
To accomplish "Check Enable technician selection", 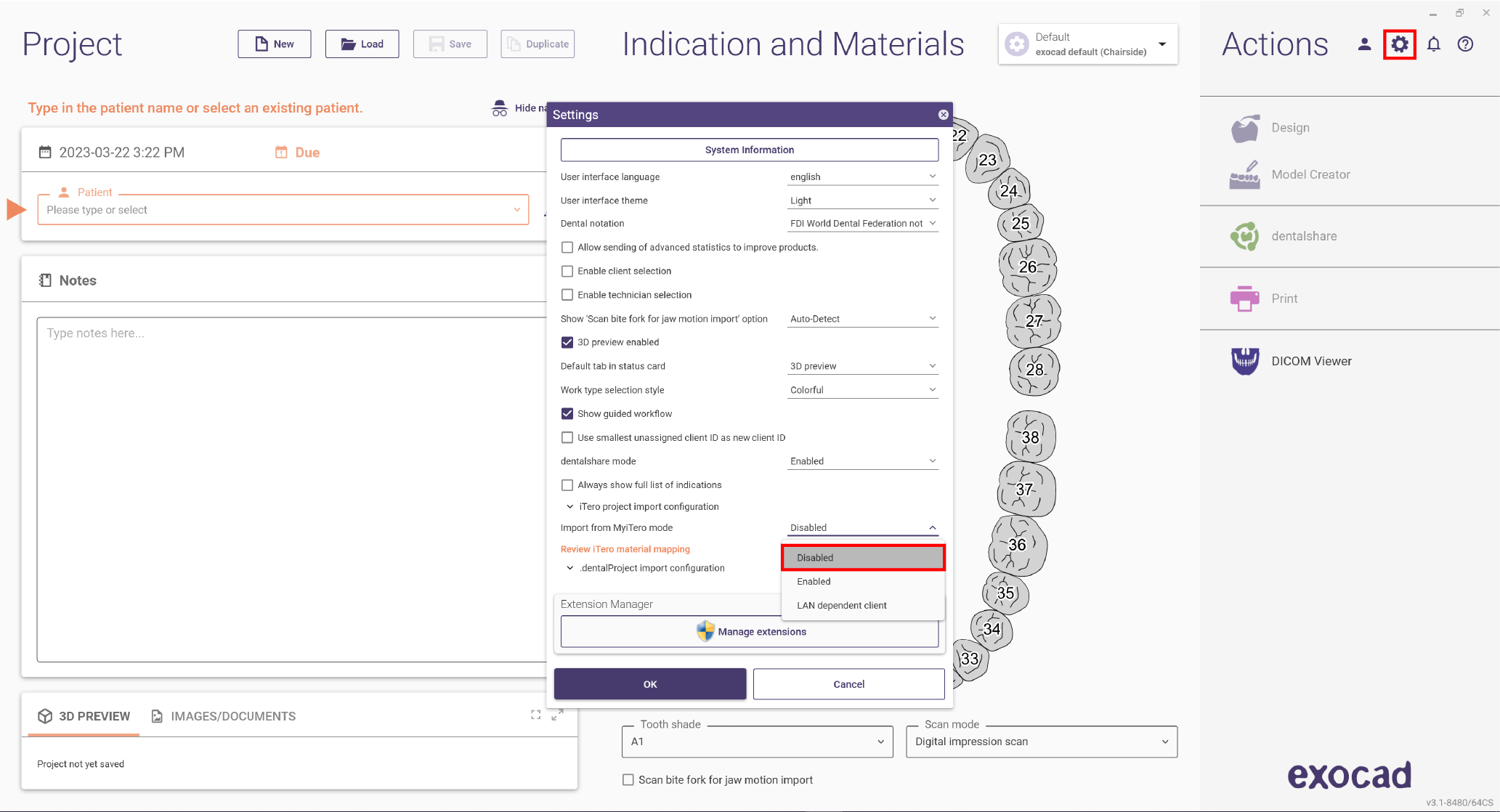I will tap(567, 295).
